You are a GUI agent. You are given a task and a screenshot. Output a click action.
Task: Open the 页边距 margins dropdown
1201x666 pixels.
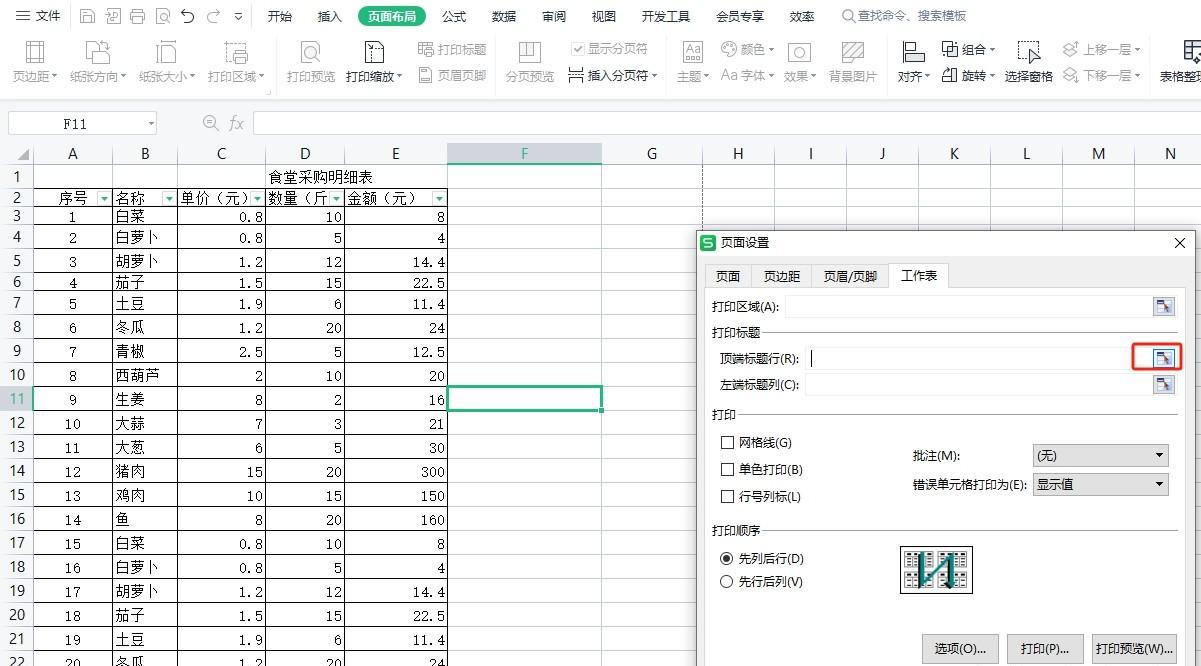point(34,62)
